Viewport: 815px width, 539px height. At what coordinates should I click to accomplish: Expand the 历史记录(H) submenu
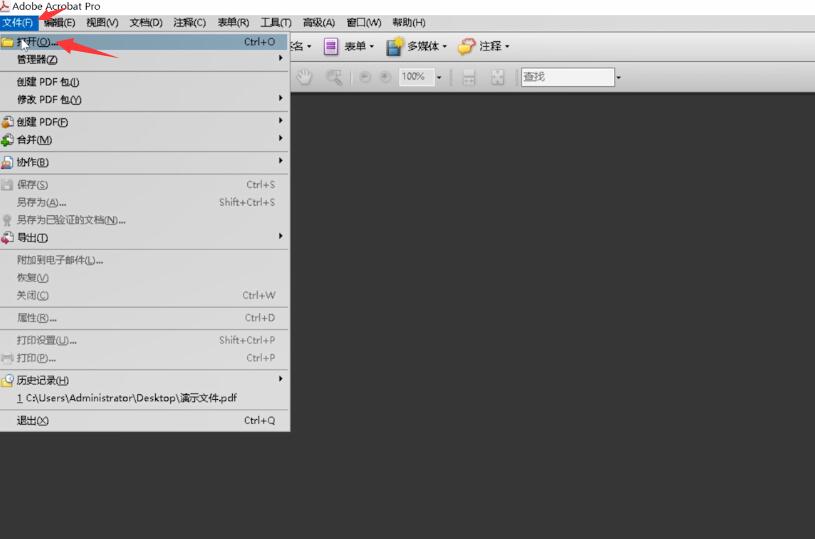point(144,380)
